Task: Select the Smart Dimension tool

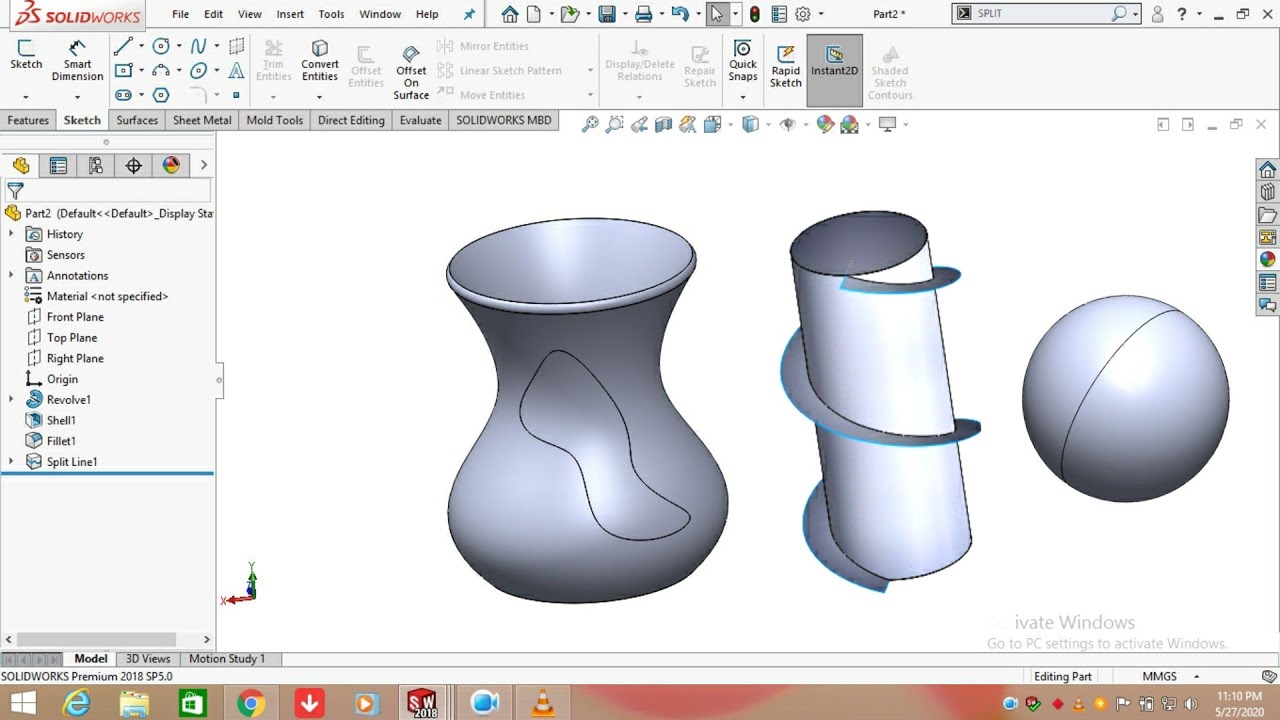Action: pos(77,61)
